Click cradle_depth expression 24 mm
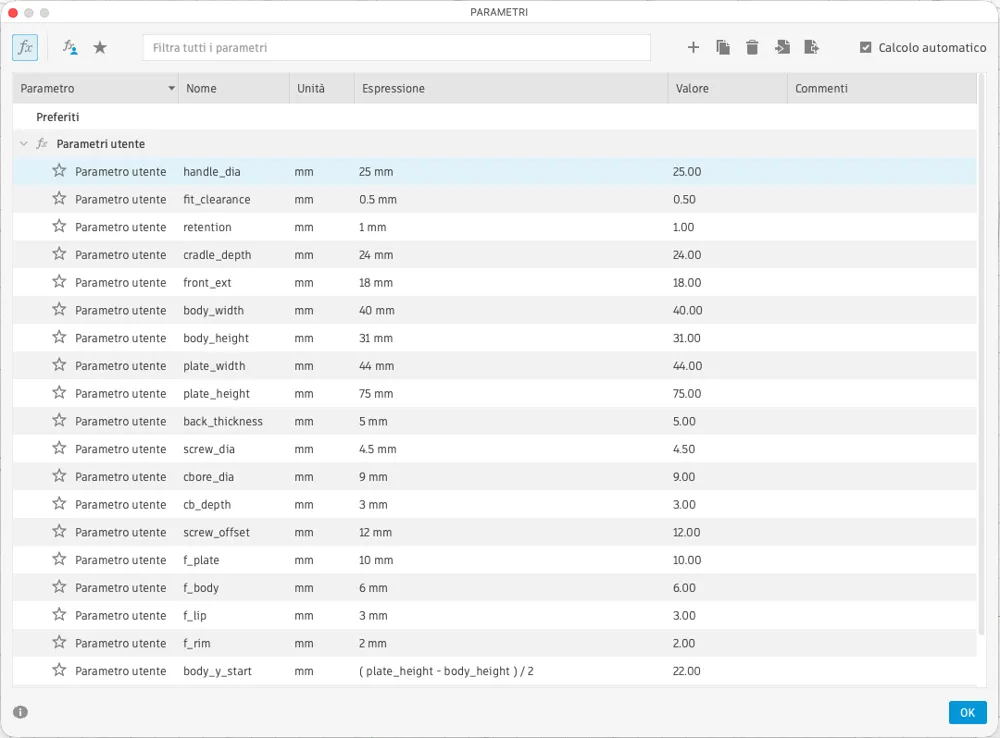The height and width of the screenshot is (738, 1000). point(376,255)
